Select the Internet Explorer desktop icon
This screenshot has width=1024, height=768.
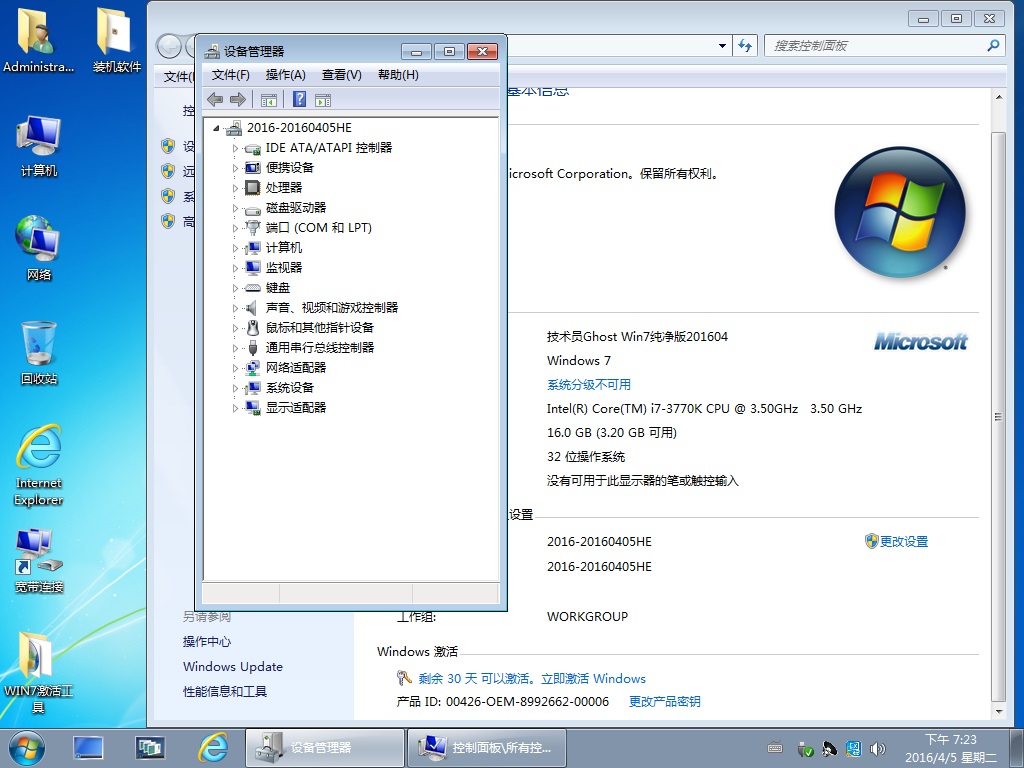[39, 465]
